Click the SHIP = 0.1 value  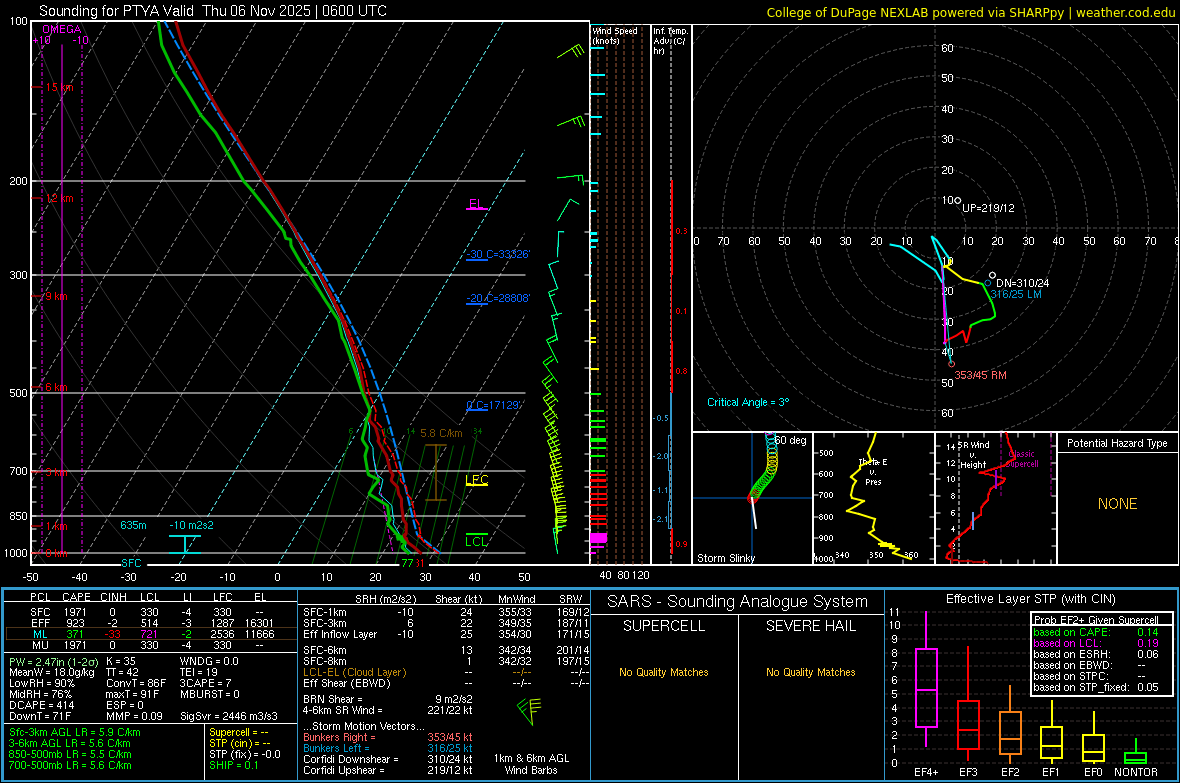pyautogui.click(x=233, y=765)
